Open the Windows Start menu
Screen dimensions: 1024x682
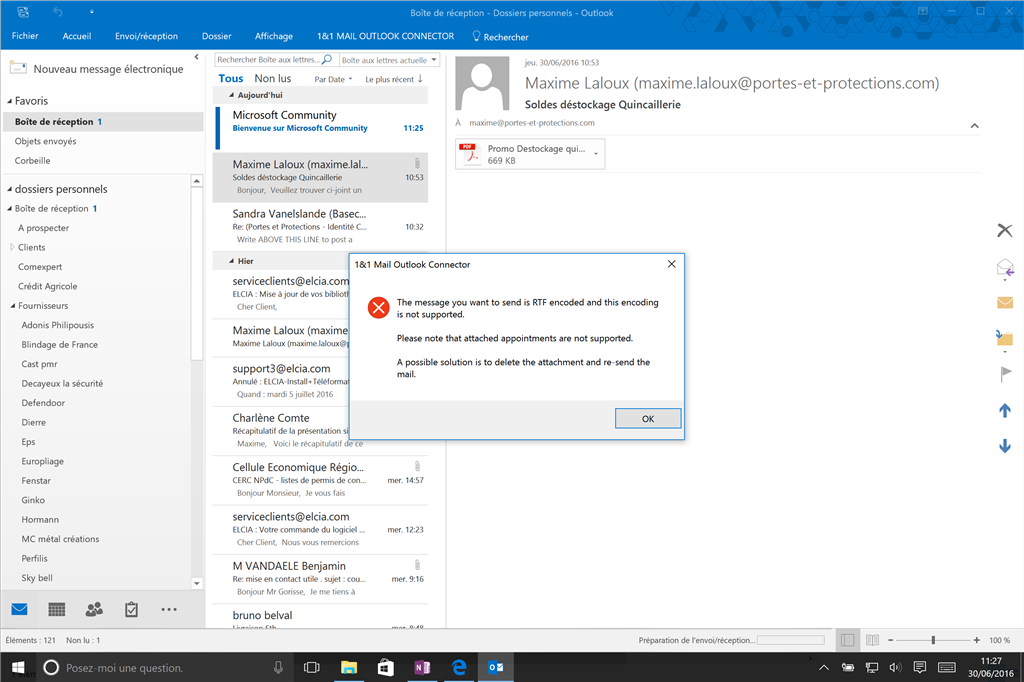(x=18, y=667)
